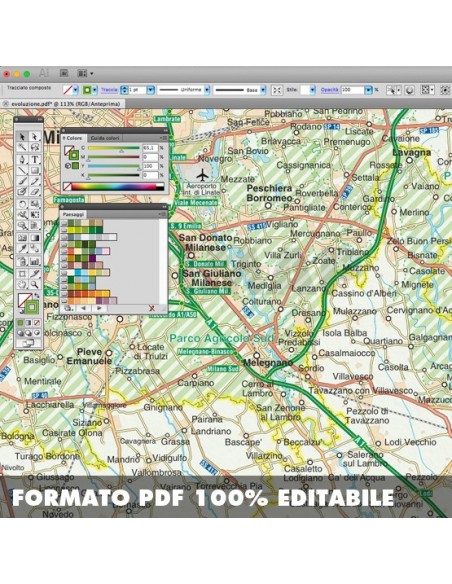The image size is (452, 584).
Task: Open the Stile graphic style dropdown
Action: [x=312, y=90]
